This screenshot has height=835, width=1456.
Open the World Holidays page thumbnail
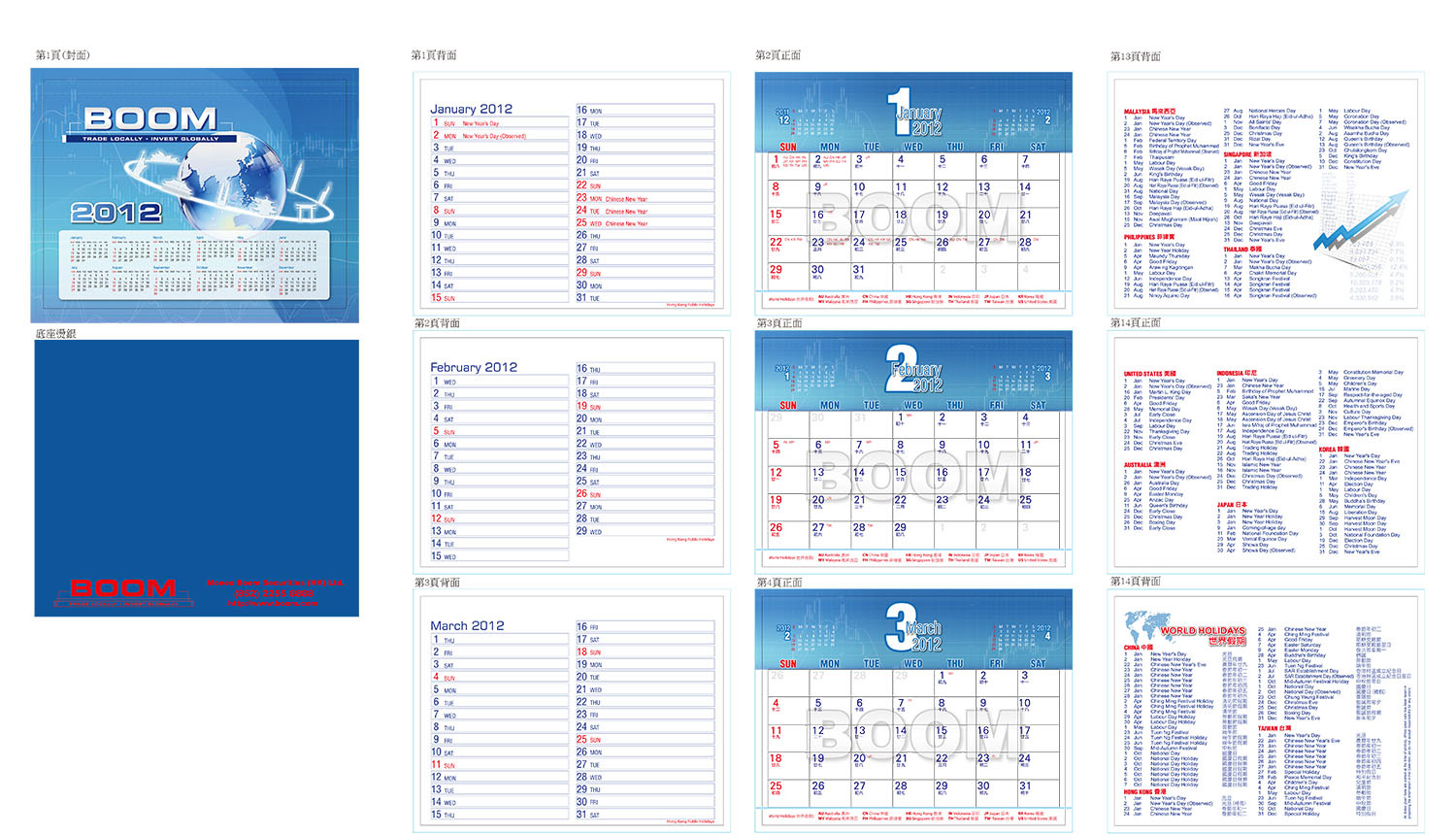[1266, 711]
